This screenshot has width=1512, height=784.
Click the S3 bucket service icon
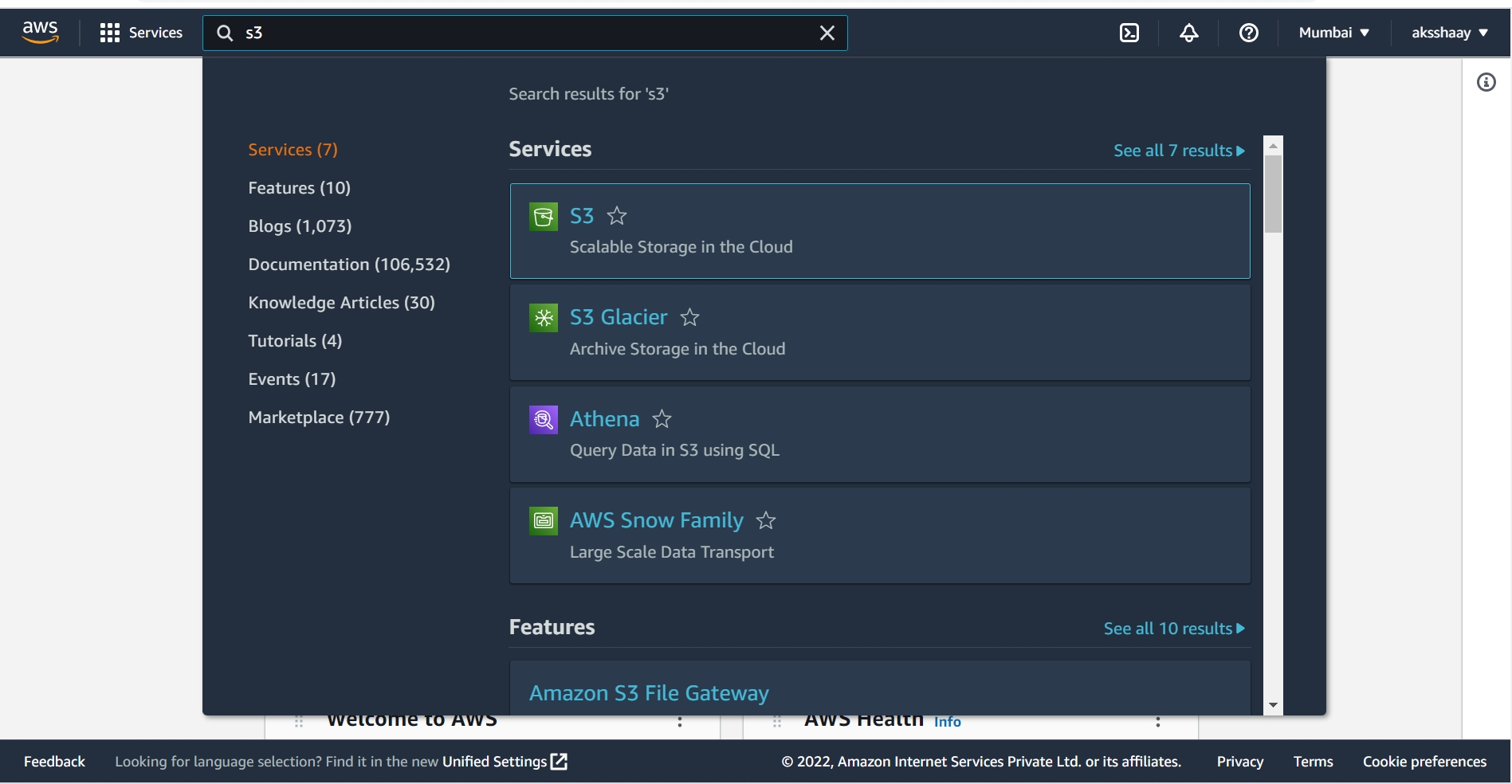pyautogui.click(x=544, y=217)
